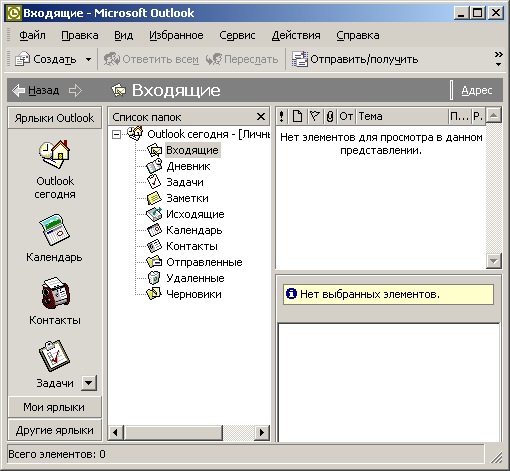Click the Заметки notes icon
Image resolution: width=510 pixels, height=471 pixels.
155,198
